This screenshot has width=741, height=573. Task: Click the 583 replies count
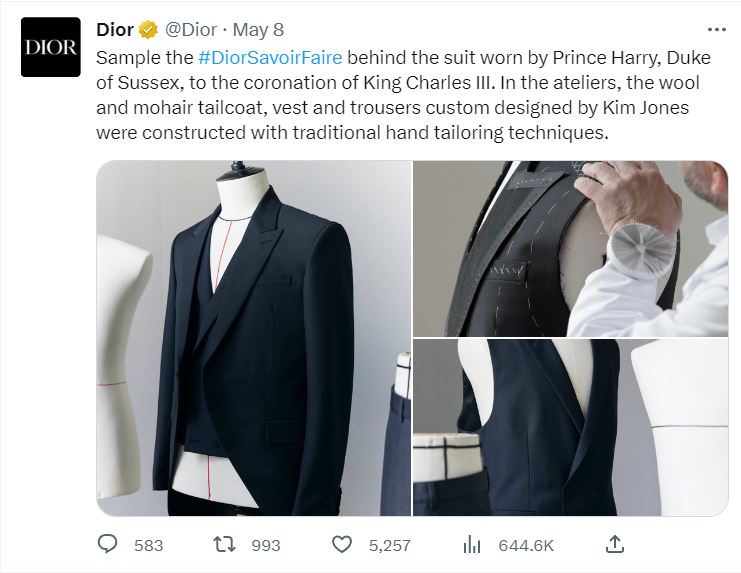click(148, 545)
